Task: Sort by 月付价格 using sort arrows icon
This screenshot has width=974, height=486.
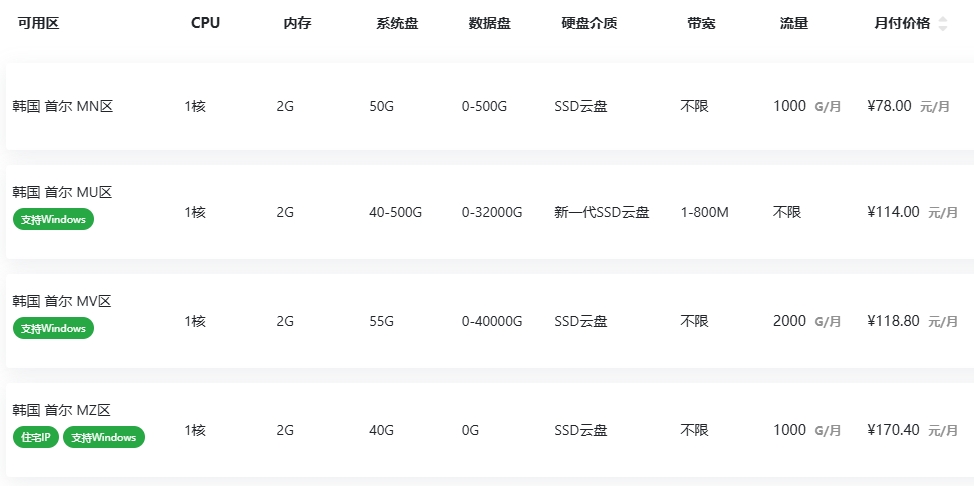Action: coord(942,24)
